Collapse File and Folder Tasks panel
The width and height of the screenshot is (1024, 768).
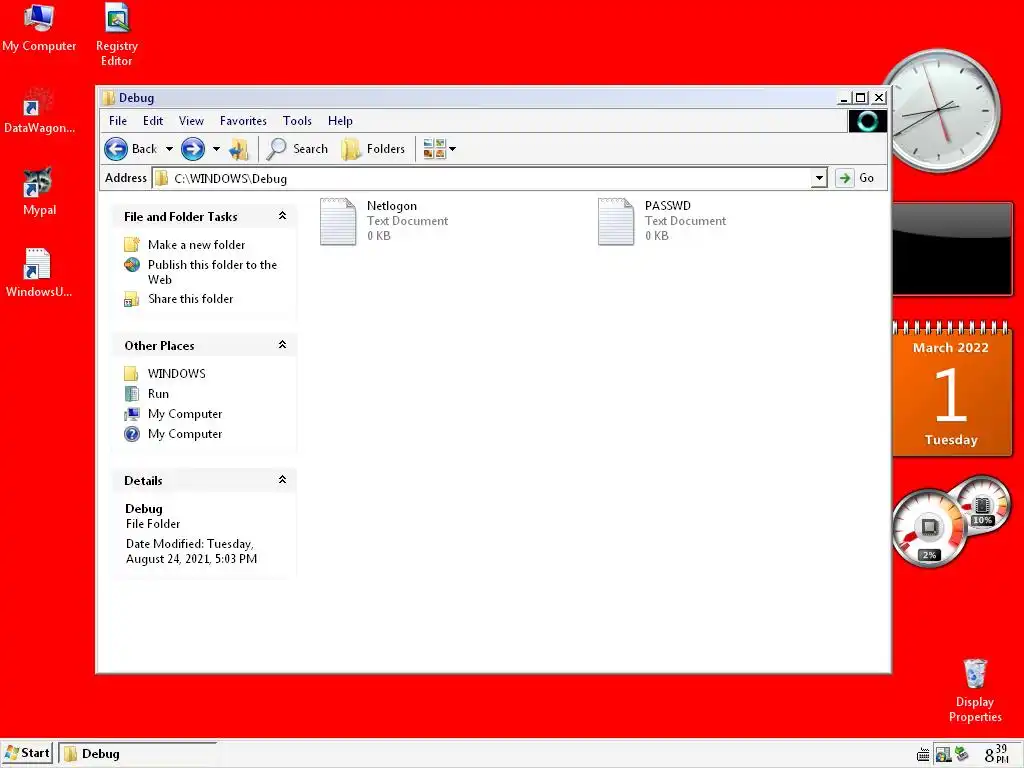283,216
